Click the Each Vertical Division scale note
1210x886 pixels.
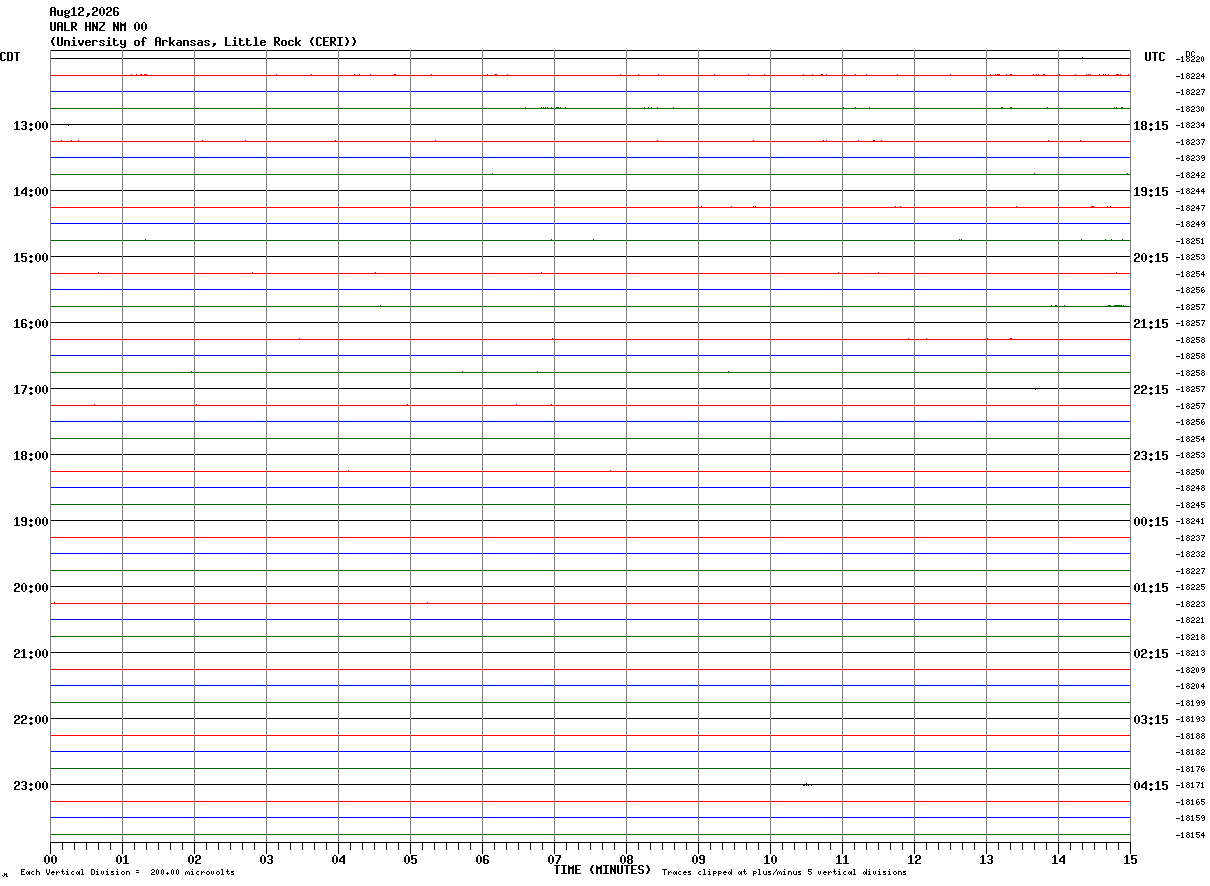127,873
